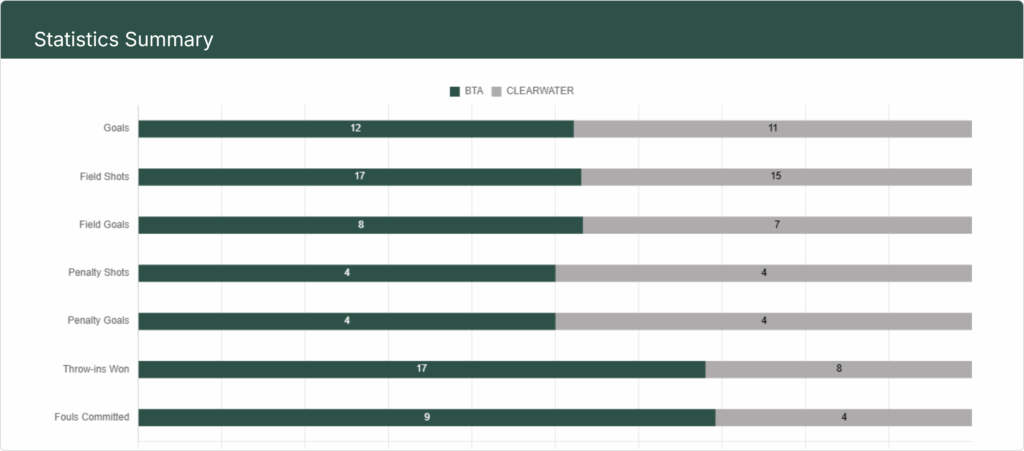Click the dark green BTA legend swatch

pyautogui.click(x=455, y=91)
